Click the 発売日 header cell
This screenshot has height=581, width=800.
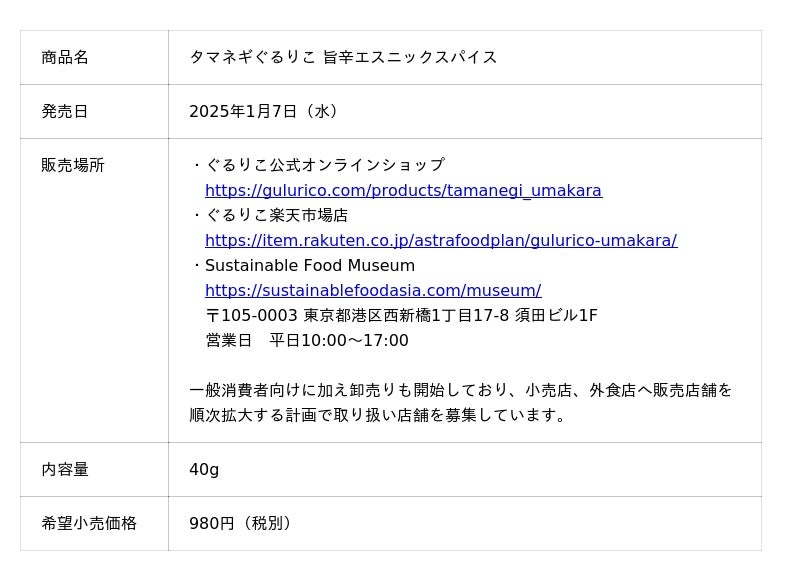pyautogui.click(x=65, y=111)
